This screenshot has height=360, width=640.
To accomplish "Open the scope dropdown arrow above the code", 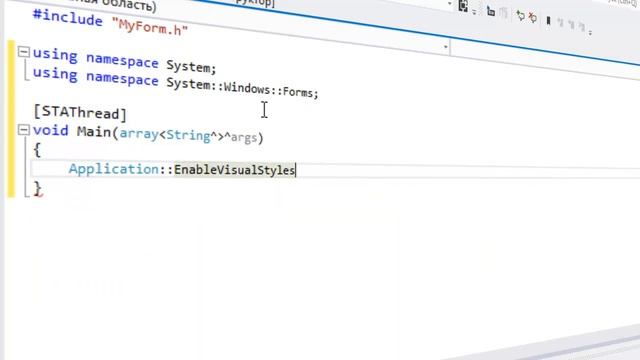I will coord(445,47).
